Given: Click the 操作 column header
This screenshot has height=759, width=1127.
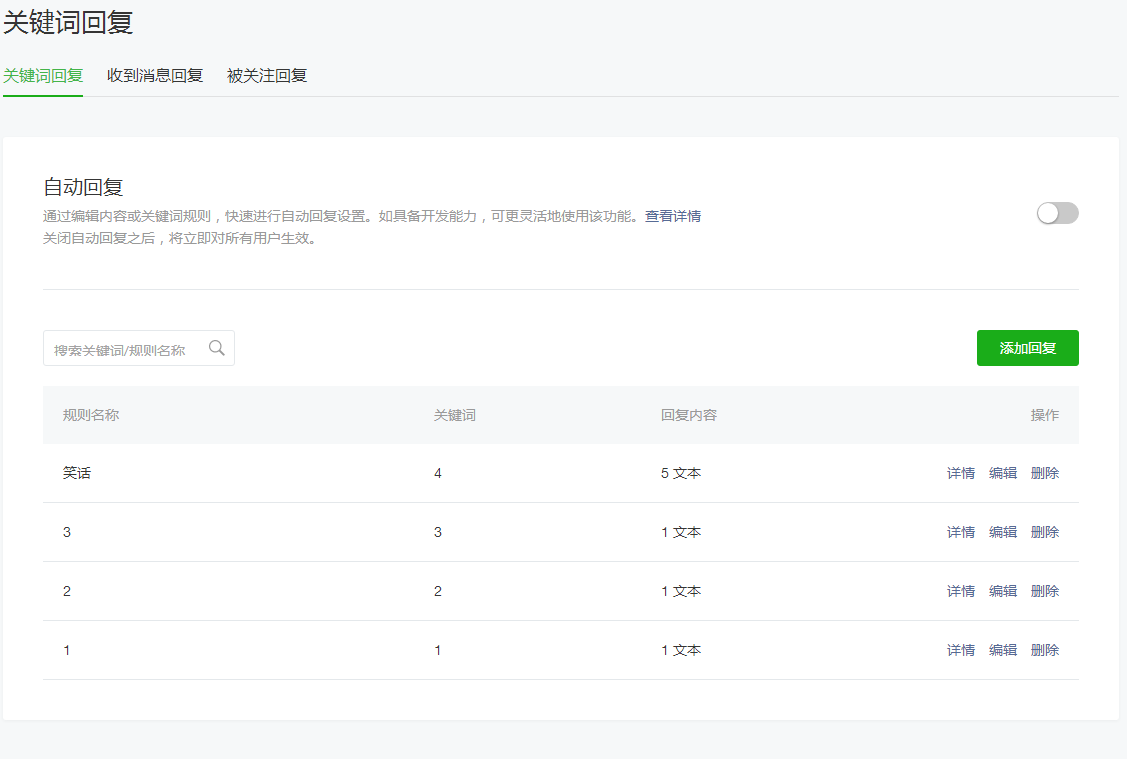Looking at the screenshot, I should click(x=1045, y=415).
